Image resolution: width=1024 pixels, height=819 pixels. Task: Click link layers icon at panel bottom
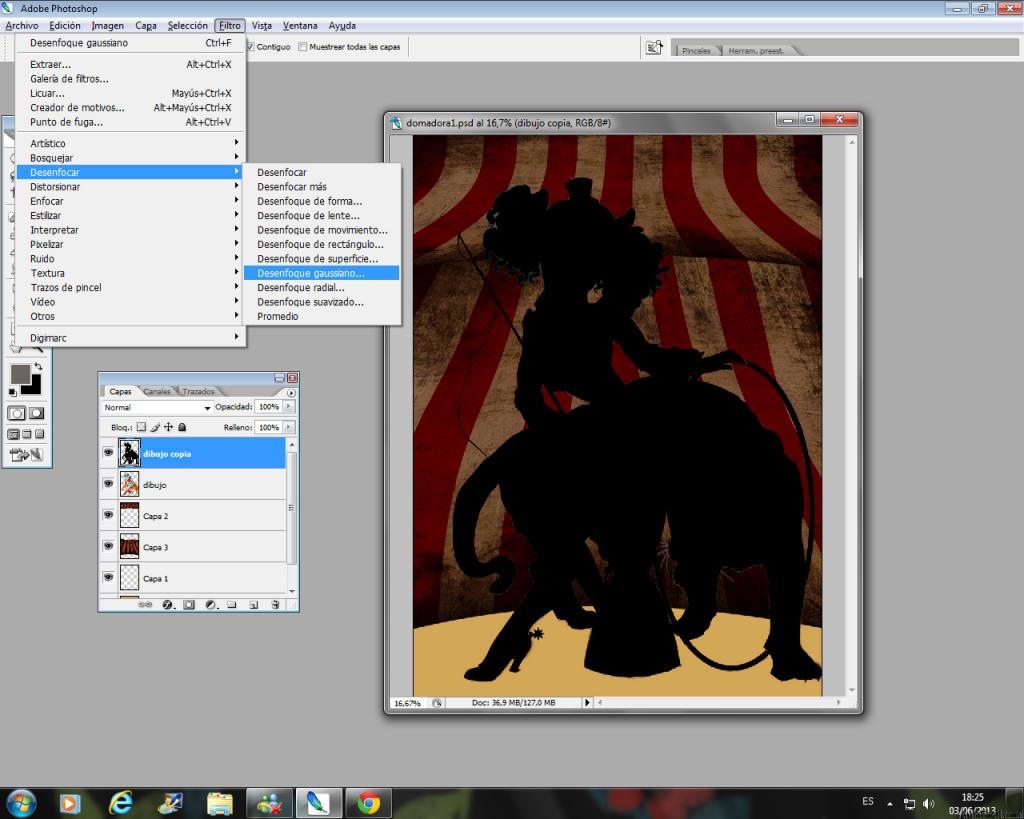(146, 605)
